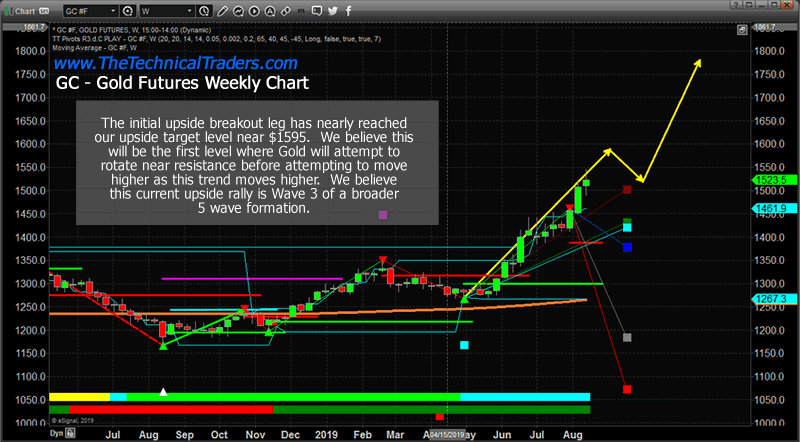Click the purple square marker in annotation box
800x442 pixels.
[383, 215]
